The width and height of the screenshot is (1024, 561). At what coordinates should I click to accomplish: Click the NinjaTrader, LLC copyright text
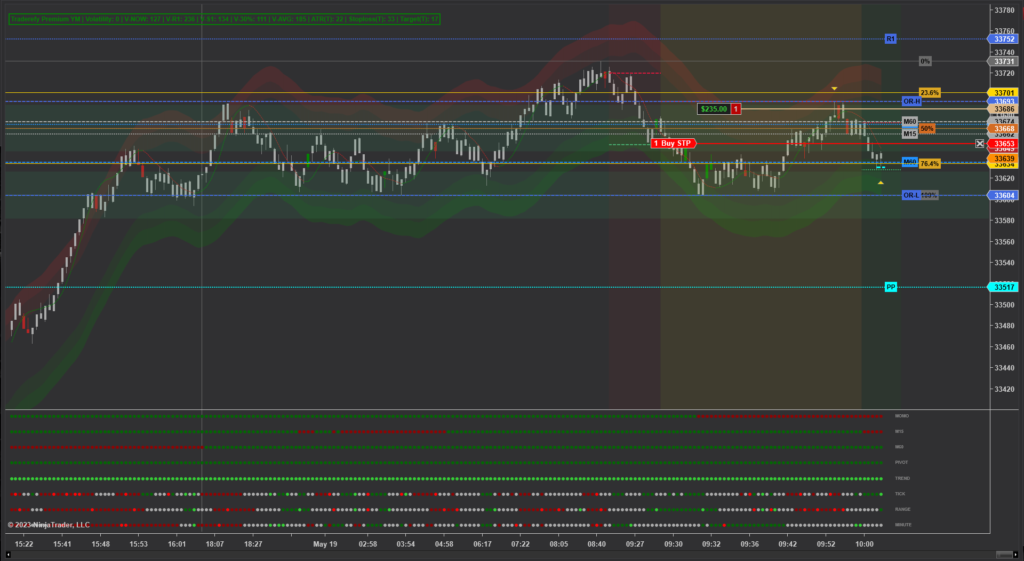(48, 524)
